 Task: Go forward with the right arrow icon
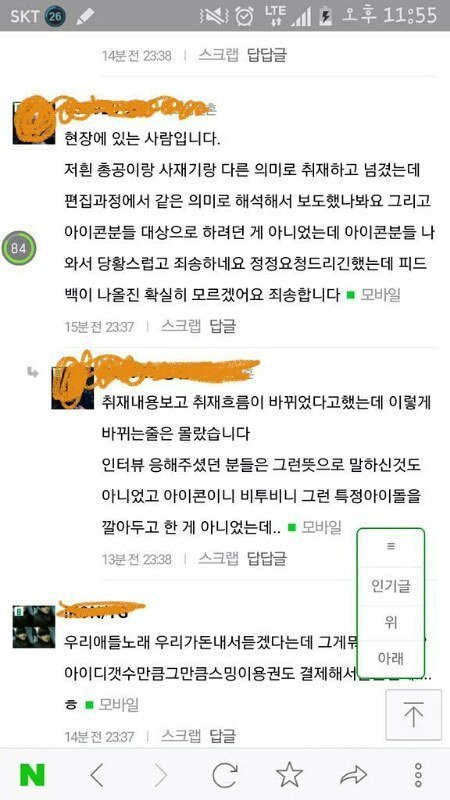[x=161, y=775]
